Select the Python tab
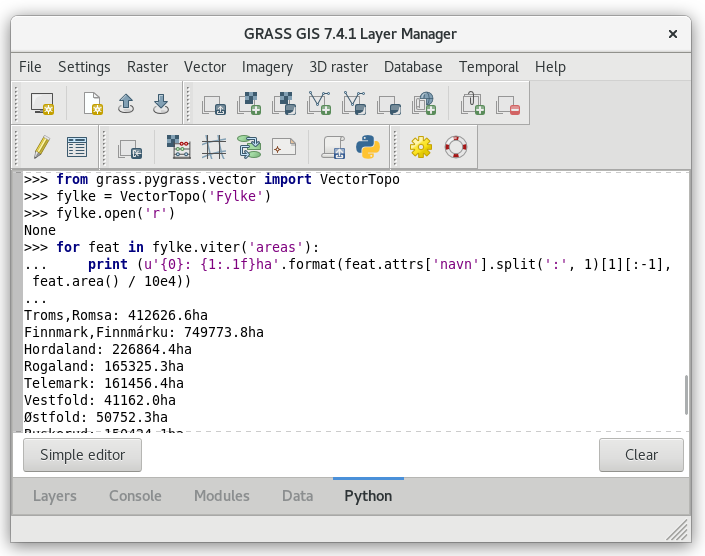 coord(368,496)
